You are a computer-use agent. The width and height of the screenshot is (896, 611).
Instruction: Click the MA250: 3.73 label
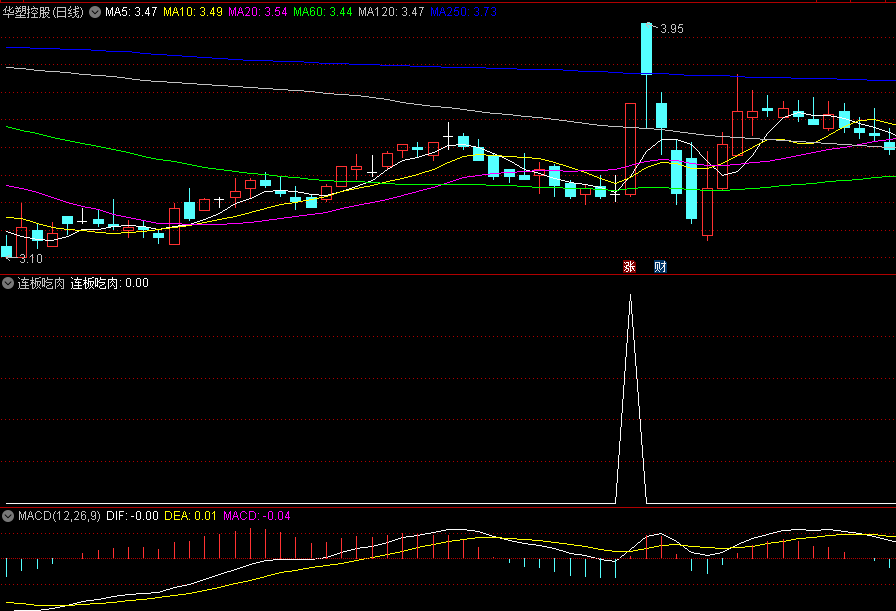coord(463,12)
